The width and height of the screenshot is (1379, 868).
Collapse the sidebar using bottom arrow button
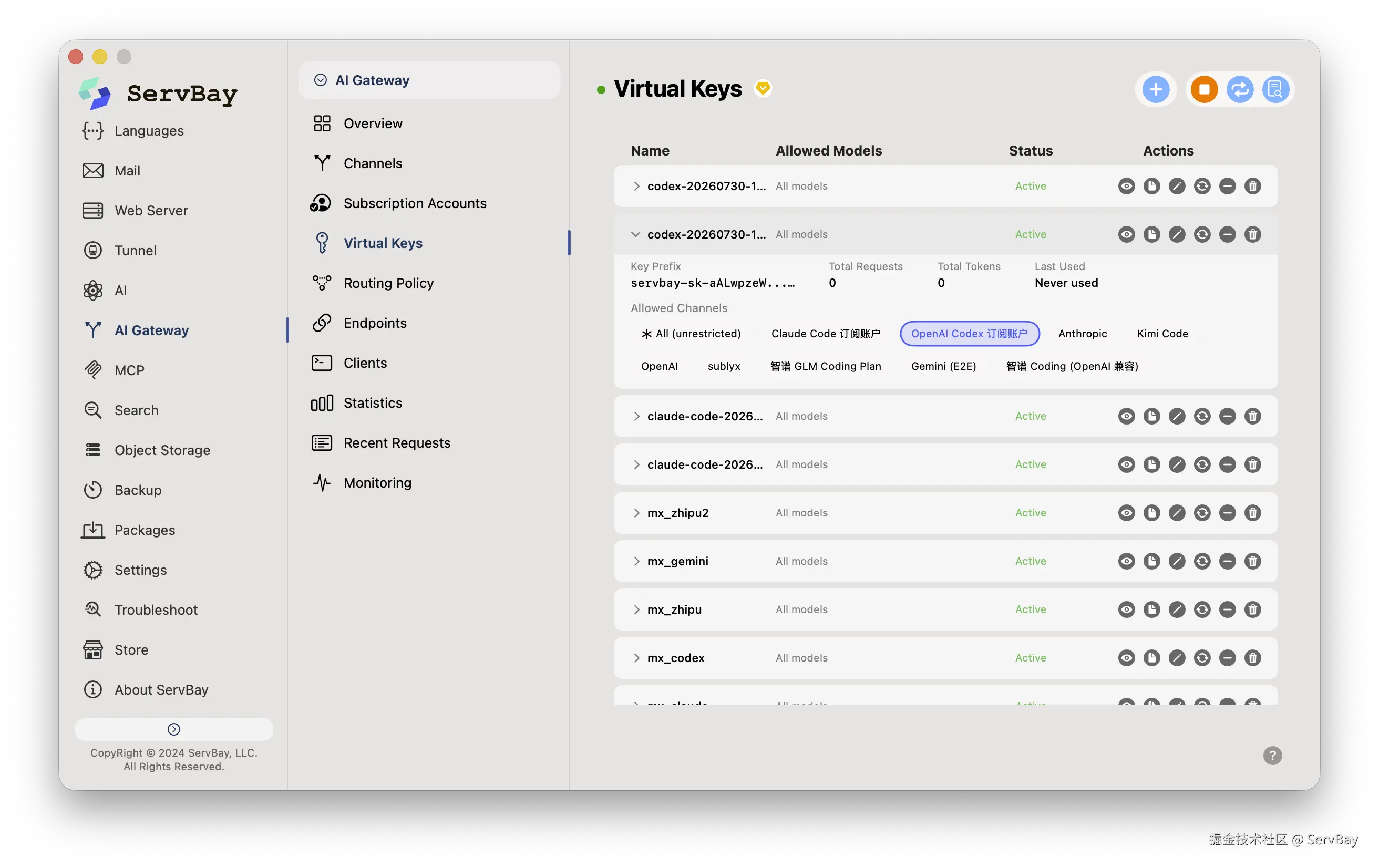(173, 729)
